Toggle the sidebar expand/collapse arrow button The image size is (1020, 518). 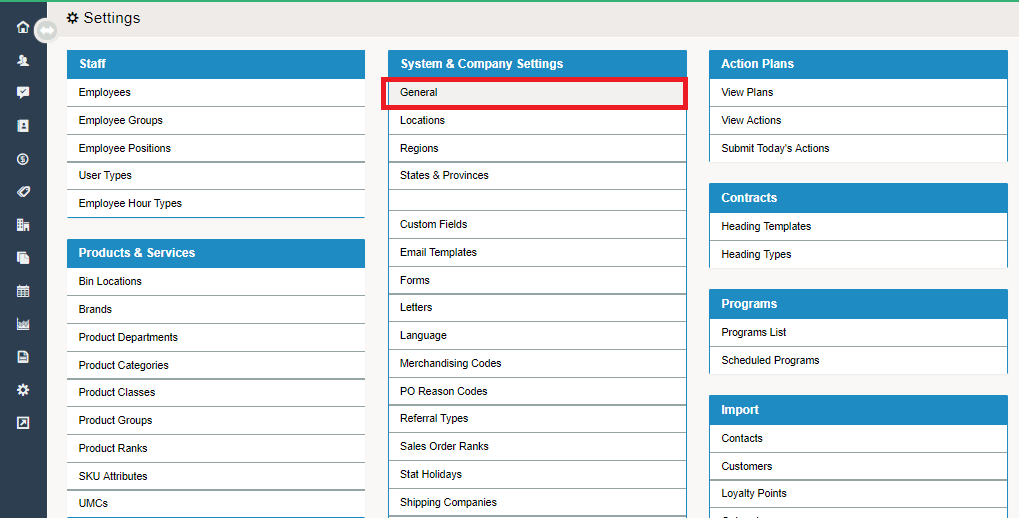[x=46, y=31]
